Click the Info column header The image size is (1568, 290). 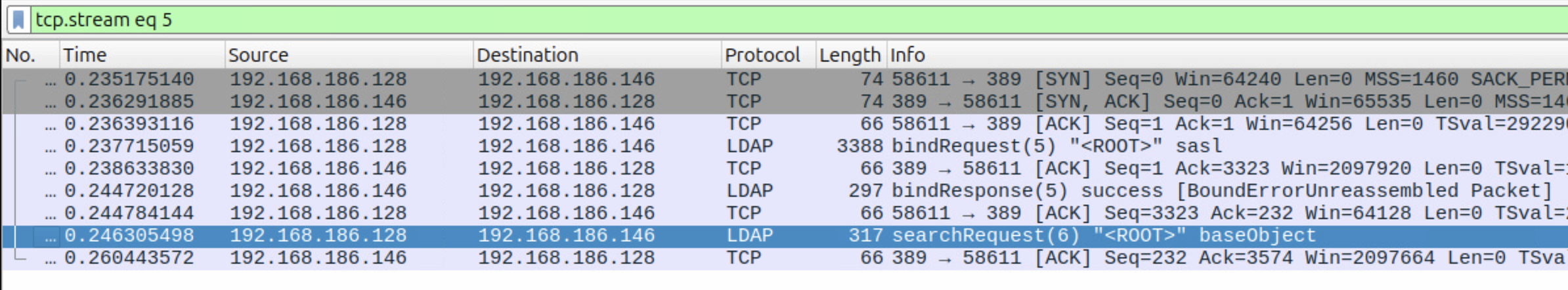pos(907,55)
